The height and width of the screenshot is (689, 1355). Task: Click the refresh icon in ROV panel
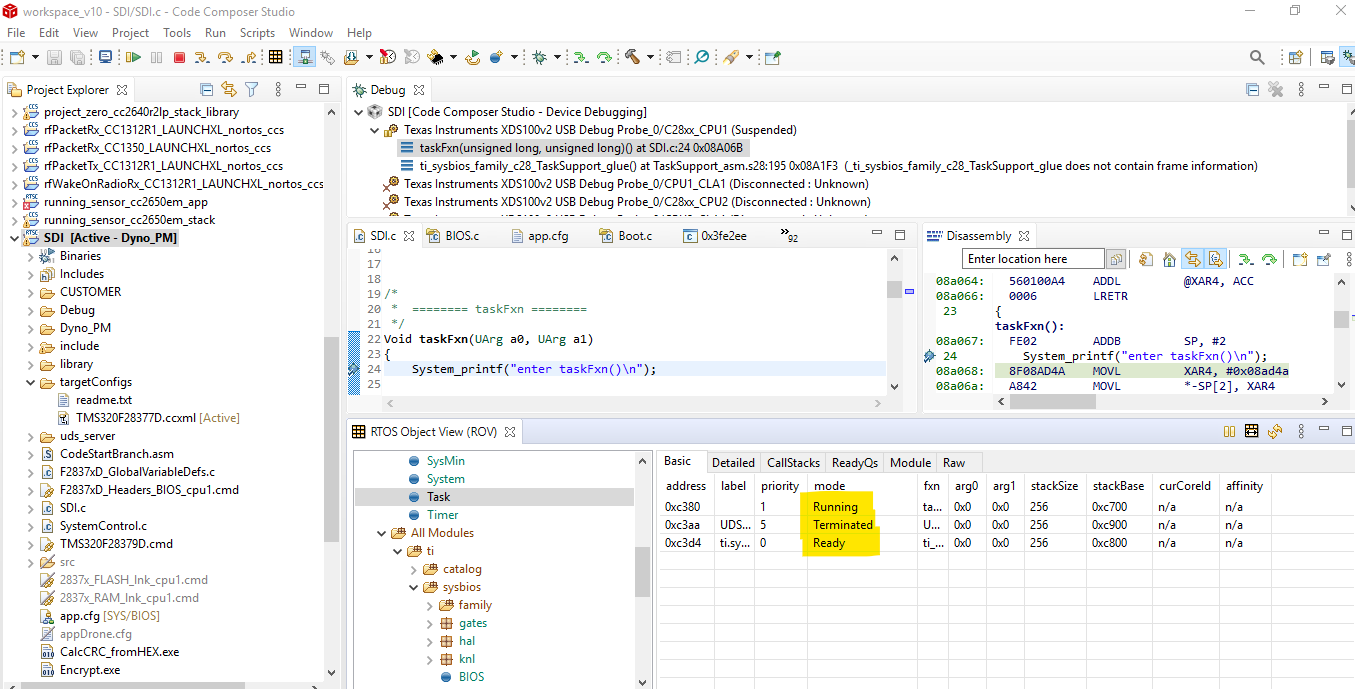(1274, 432)
